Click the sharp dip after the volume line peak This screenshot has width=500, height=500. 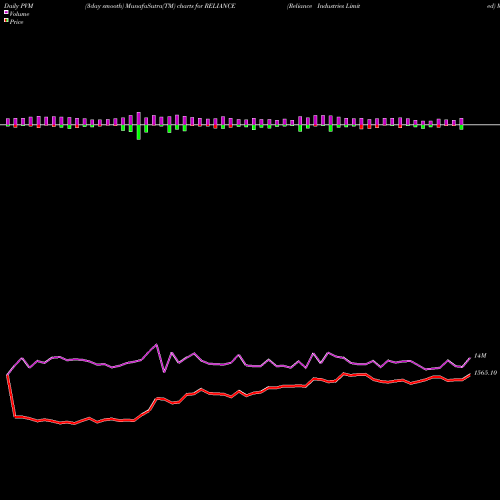pyautogui.click(x=164, y=372)
